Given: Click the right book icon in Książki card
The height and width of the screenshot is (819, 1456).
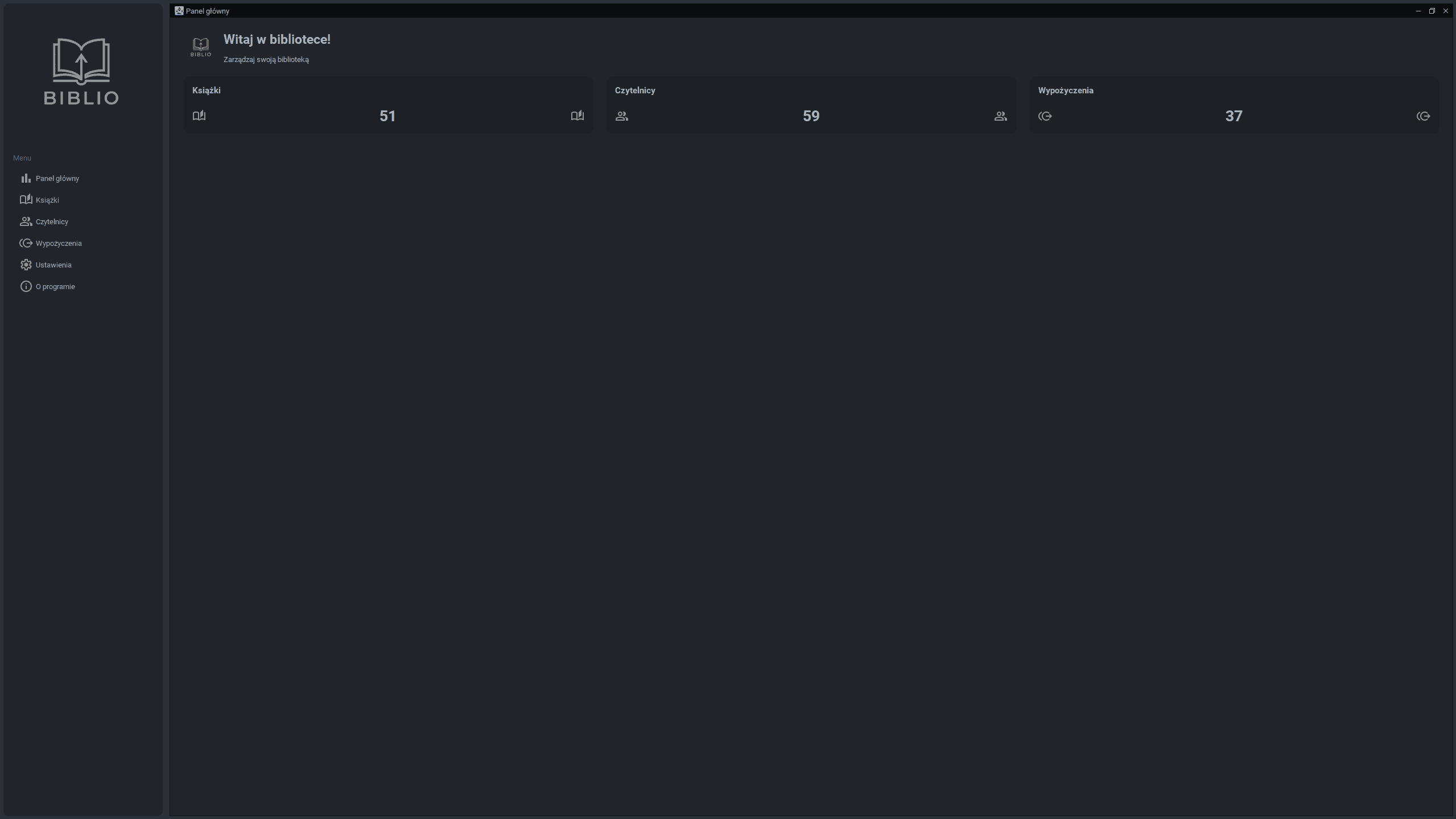Looking at the screenshot, I should coord(578,116).
